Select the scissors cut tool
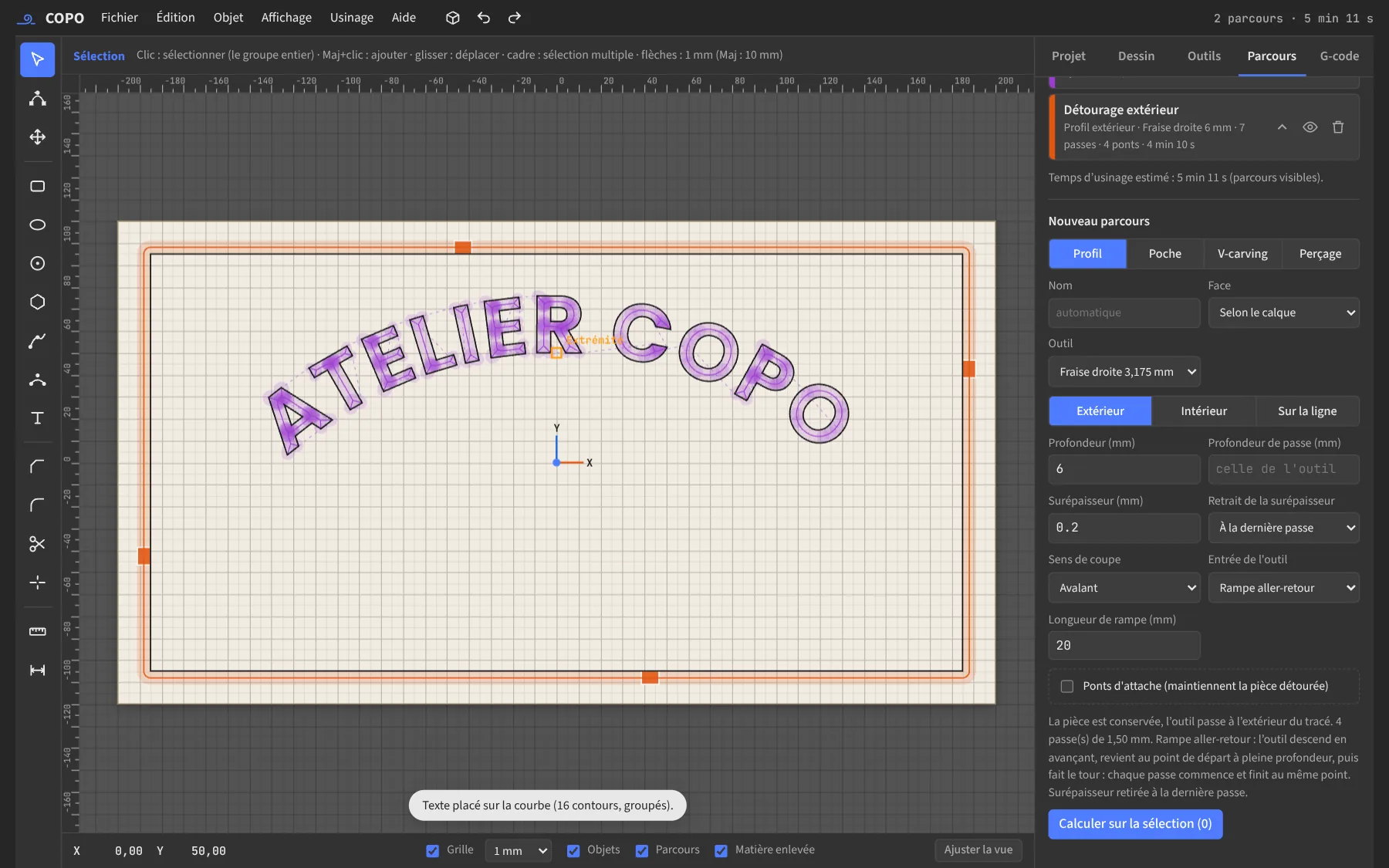Screen dimensions: 1389x868 point(37,544)
